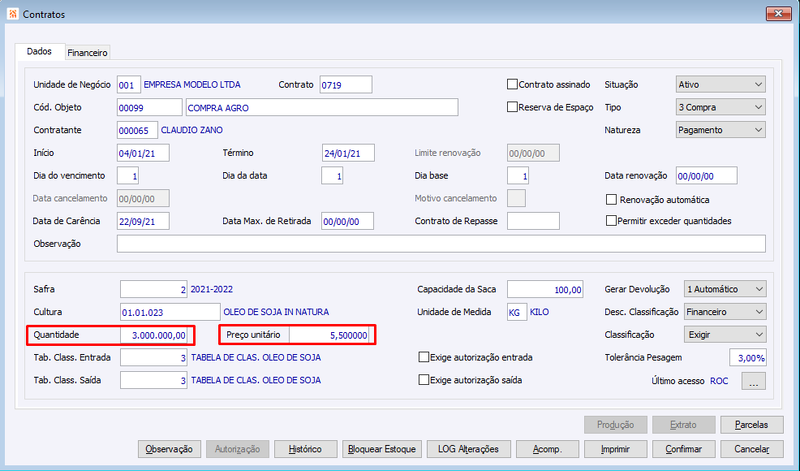Click the ellipsis button beside Último acesso

point(754,381)
